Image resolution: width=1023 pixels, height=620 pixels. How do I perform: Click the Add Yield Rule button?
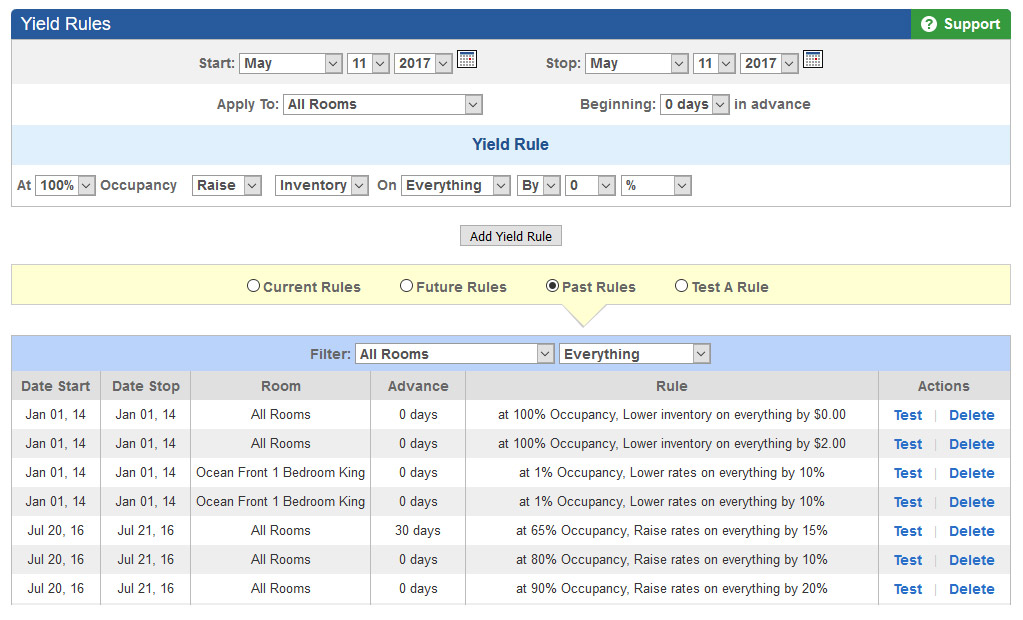[511, 236]
